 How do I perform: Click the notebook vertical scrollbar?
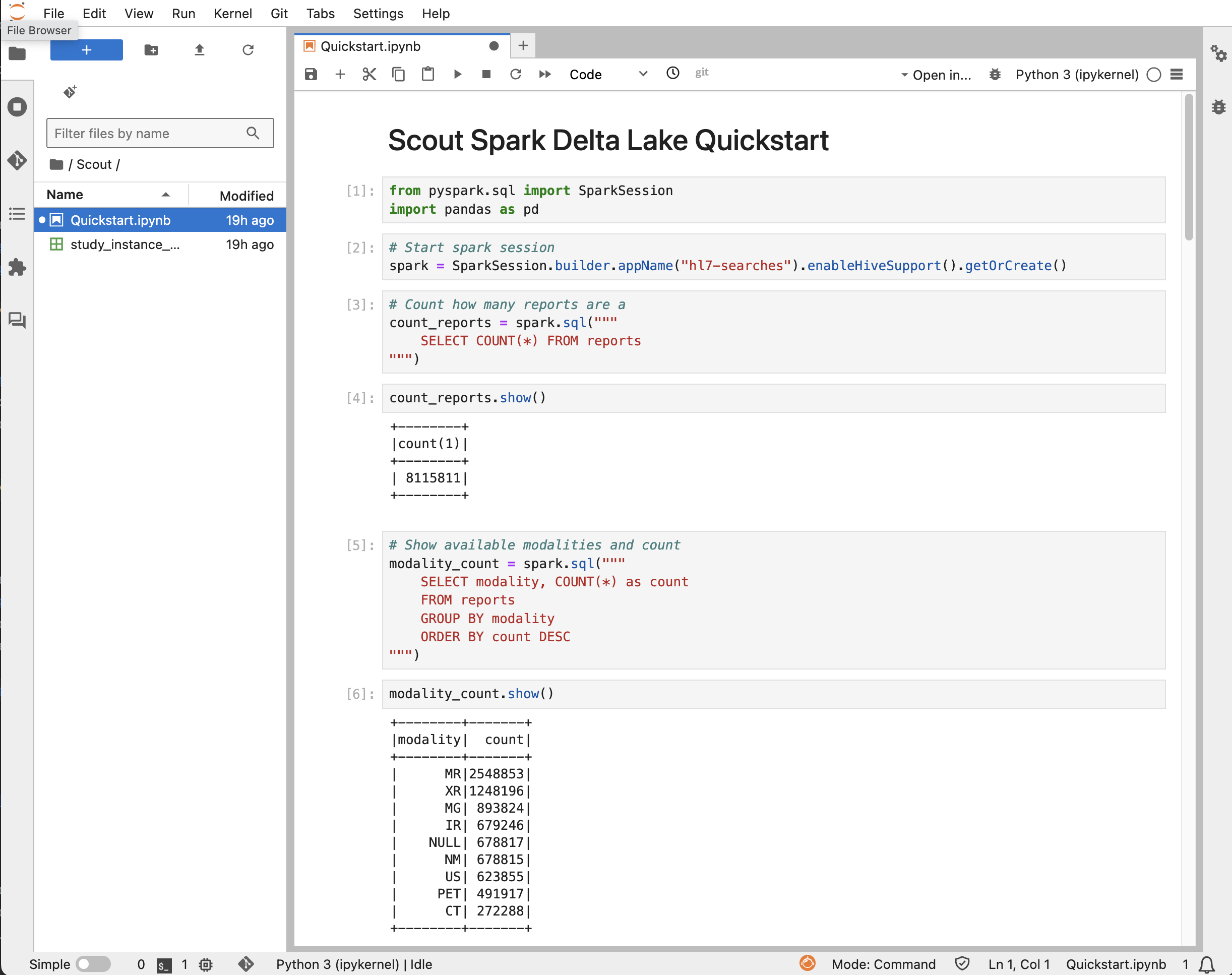tap(1189, 168)
